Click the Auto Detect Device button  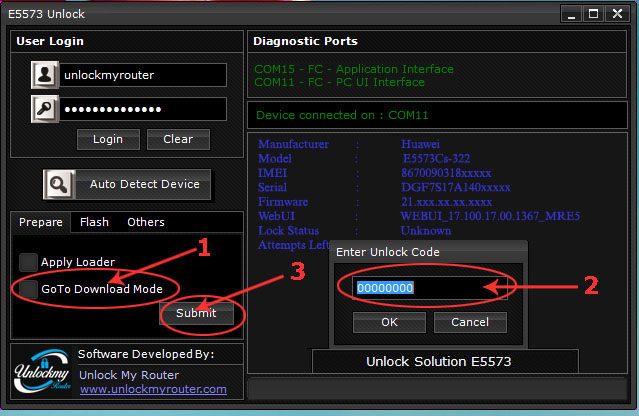pyautogui.click(x=127, y=185)
